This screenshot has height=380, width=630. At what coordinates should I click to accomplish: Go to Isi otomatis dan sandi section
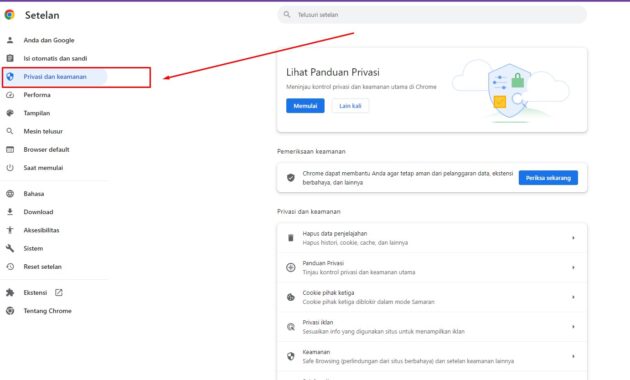coord(55,58)
